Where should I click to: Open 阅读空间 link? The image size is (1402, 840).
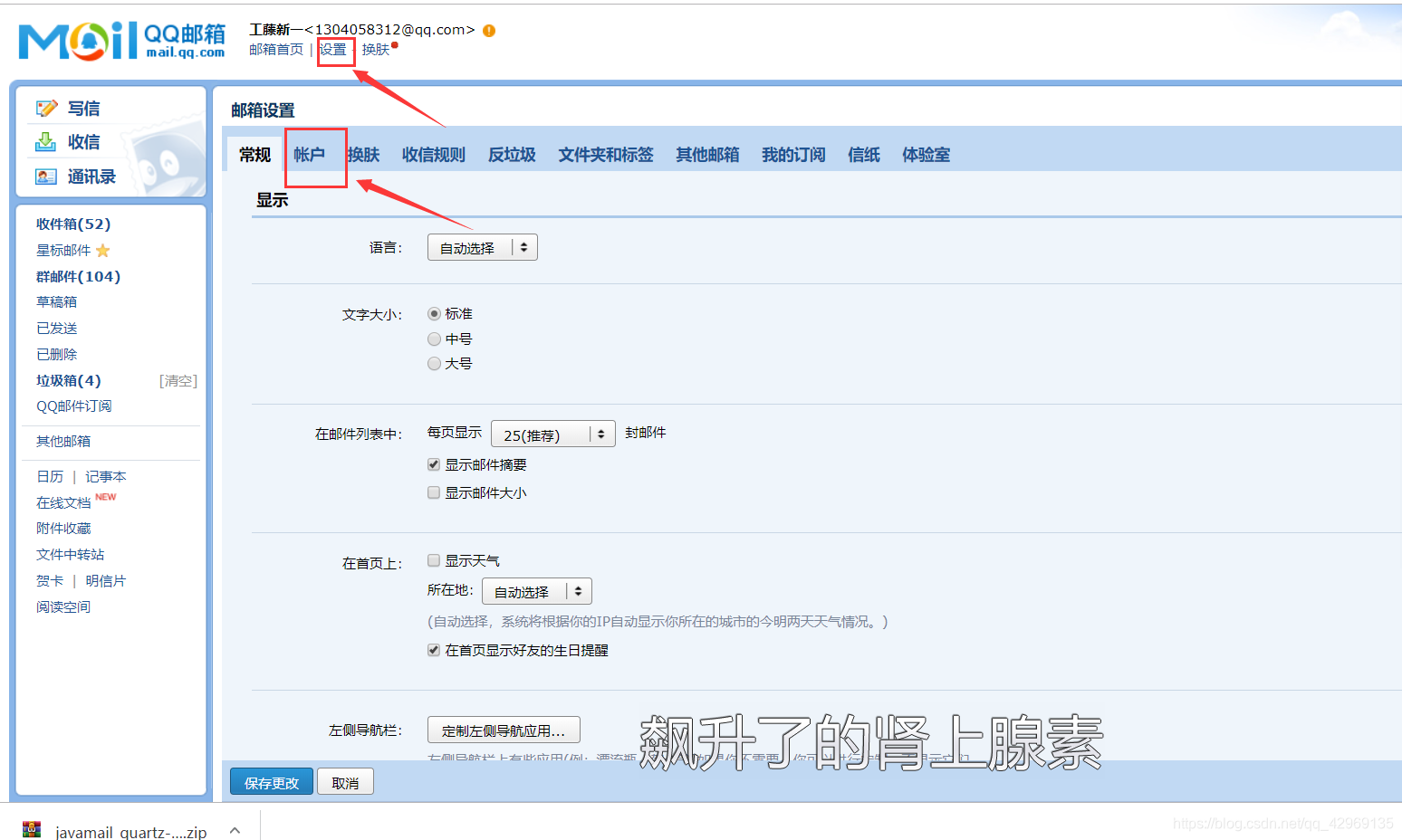tap(63, 607)
